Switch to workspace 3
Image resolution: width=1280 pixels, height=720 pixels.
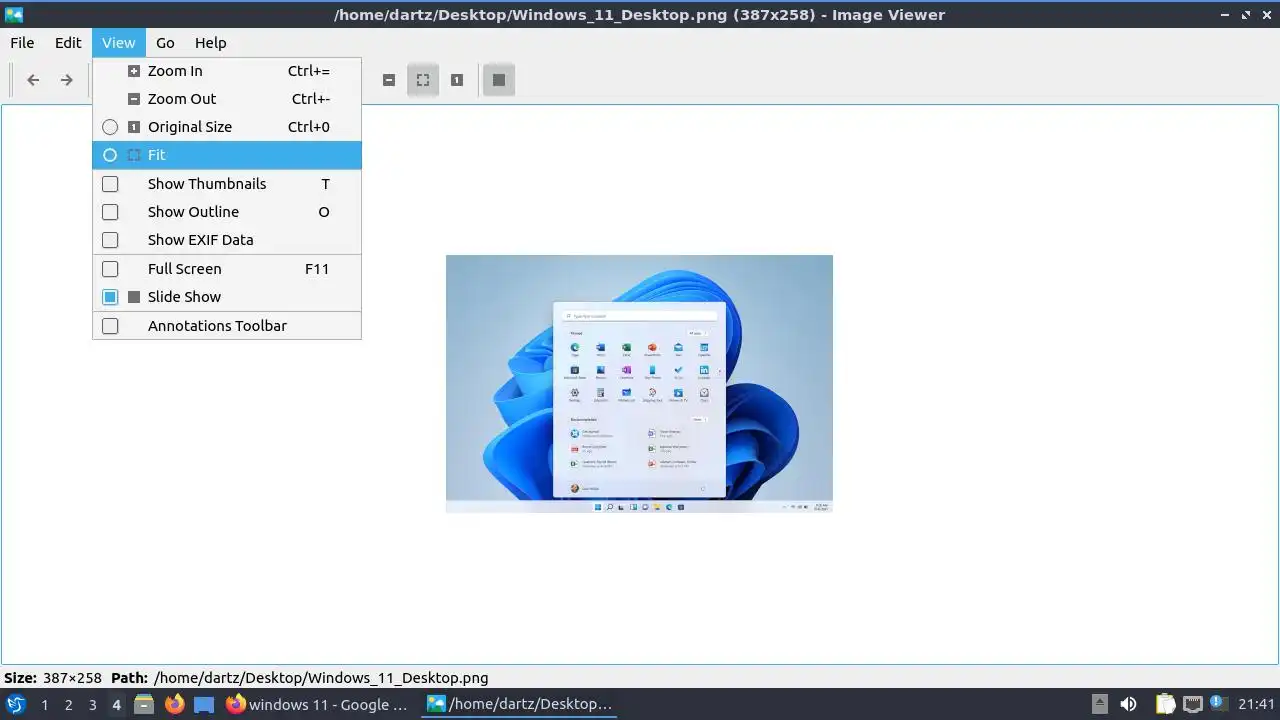tap(92, 705)
